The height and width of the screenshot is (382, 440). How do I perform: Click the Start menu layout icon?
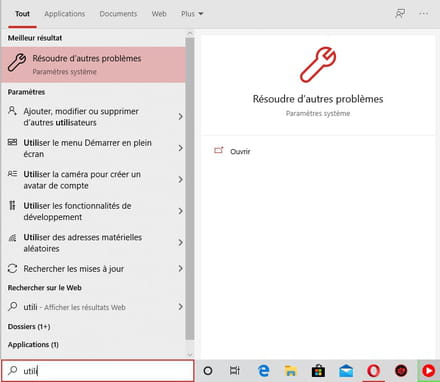[x=12, y=142]
